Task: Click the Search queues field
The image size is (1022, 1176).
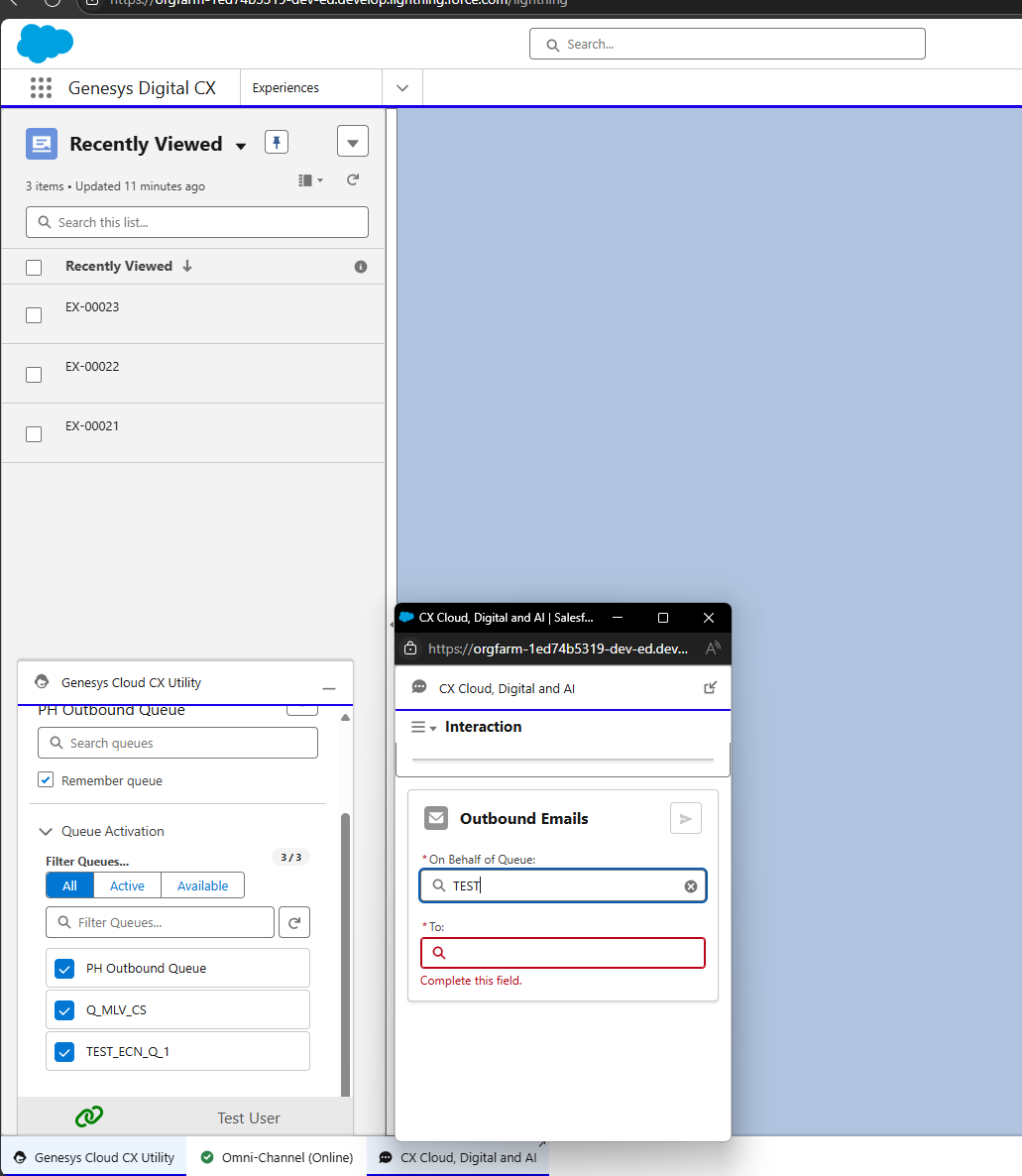Action: click(177, 743)
